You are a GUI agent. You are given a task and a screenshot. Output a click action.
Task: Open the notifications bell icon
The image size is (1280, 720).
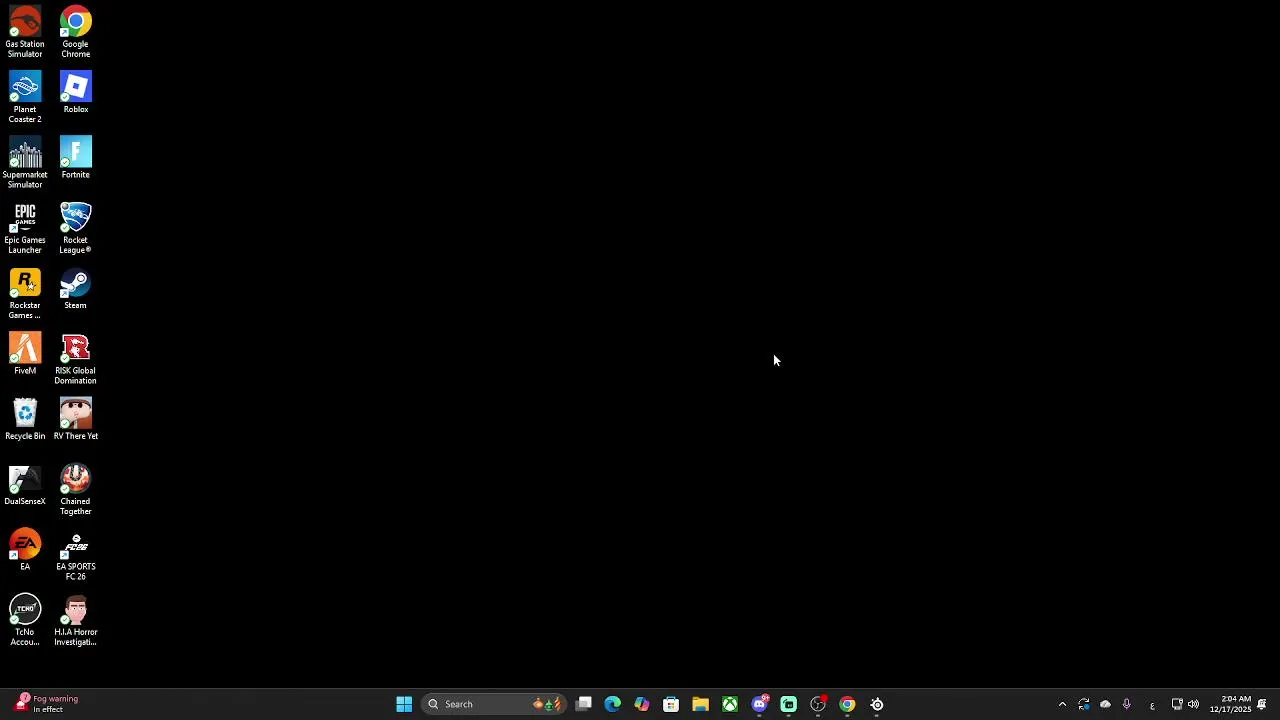pos(1262,704)
